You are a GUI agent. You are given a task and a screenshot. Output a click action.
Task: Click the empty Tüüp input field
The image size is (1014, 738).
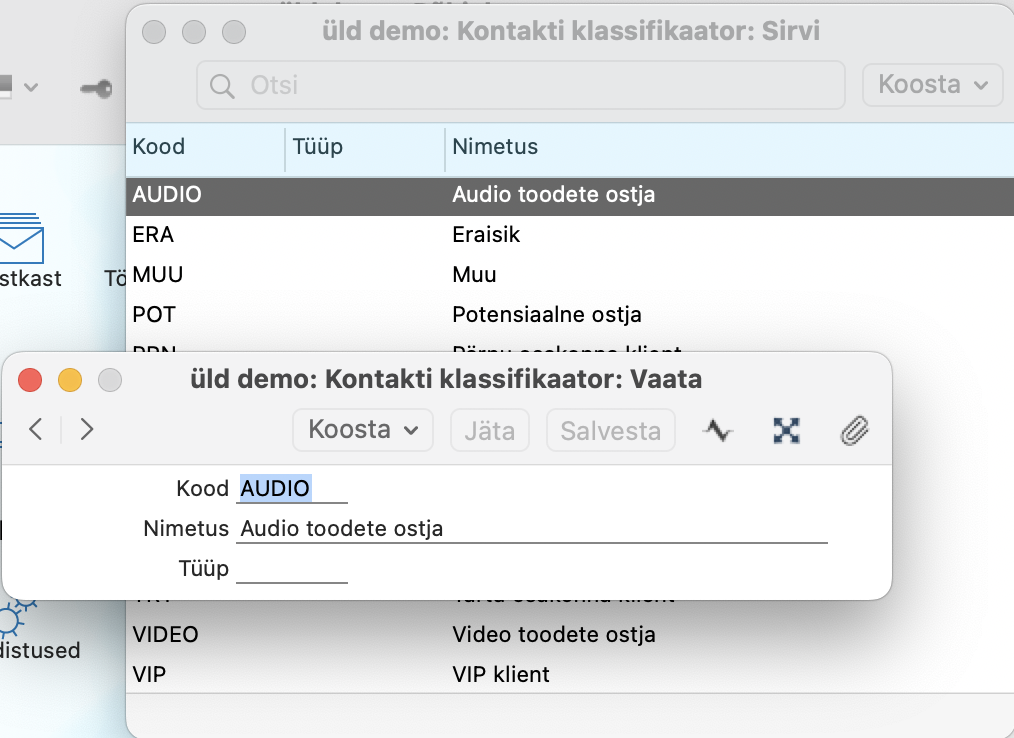(291, 569)
